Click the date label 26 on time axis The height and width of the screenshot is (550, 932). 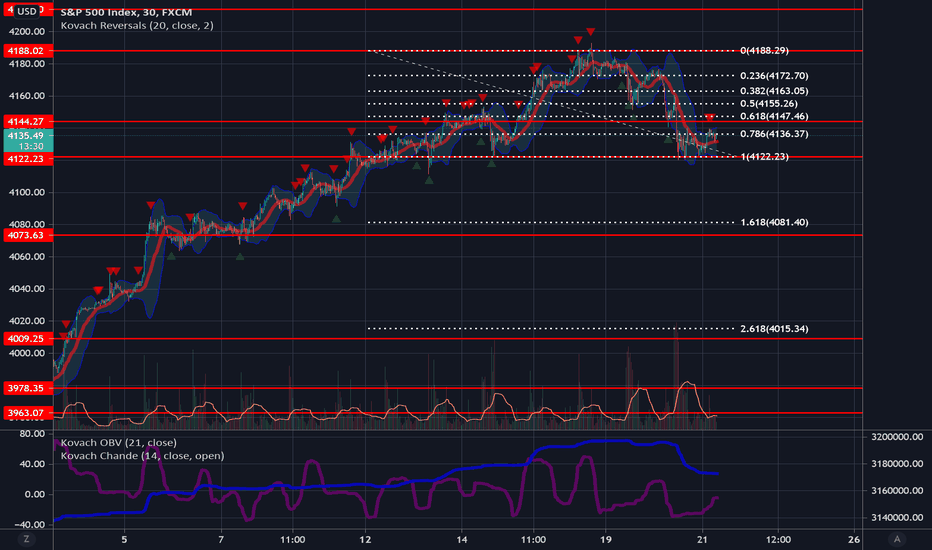pyautogui.click(x=854, y=539)
